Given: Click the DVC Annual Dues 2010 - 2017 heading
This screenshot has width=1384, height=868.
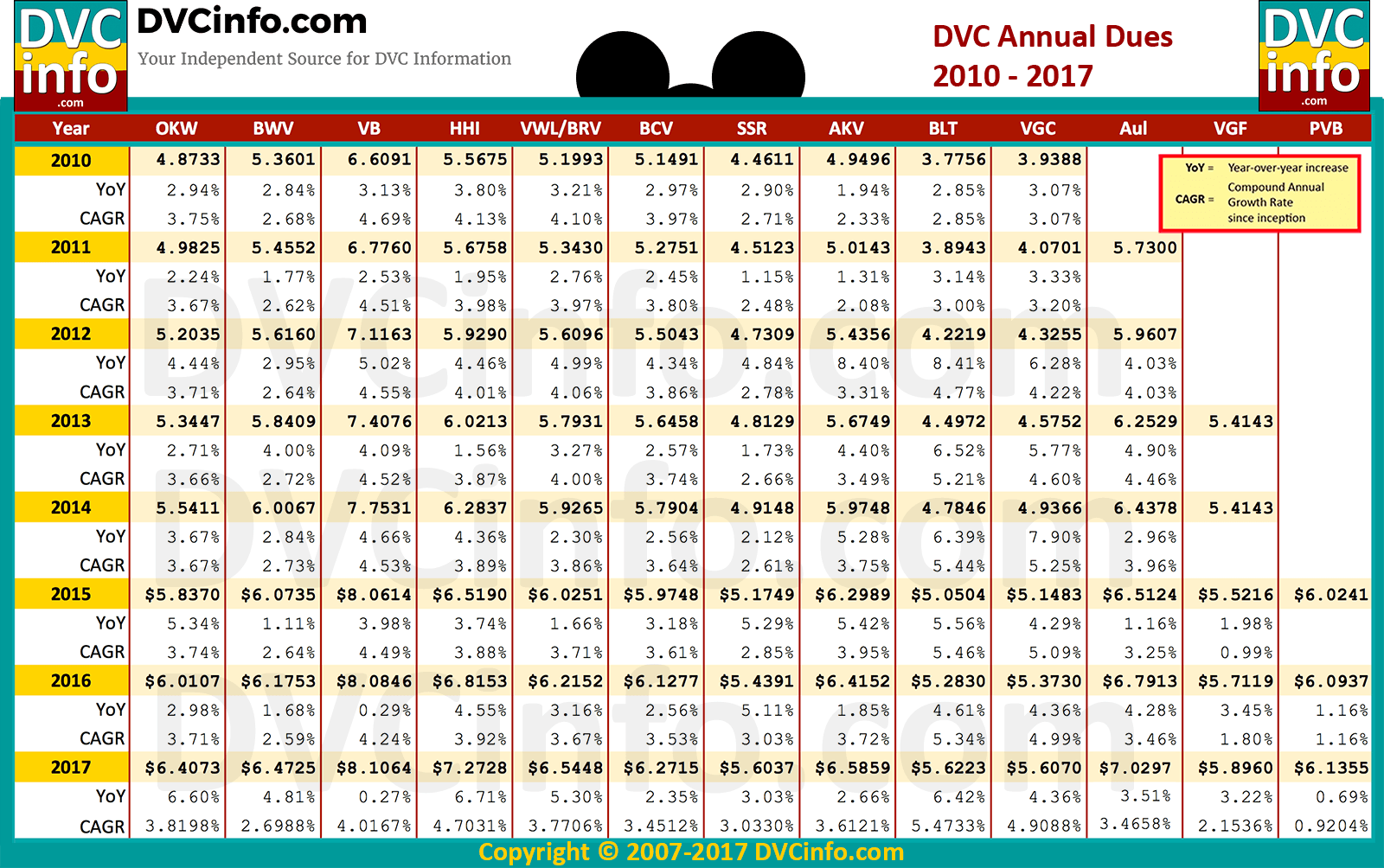Looking at the screenshot, I should pyautogui.click(x=1053, y=56).
